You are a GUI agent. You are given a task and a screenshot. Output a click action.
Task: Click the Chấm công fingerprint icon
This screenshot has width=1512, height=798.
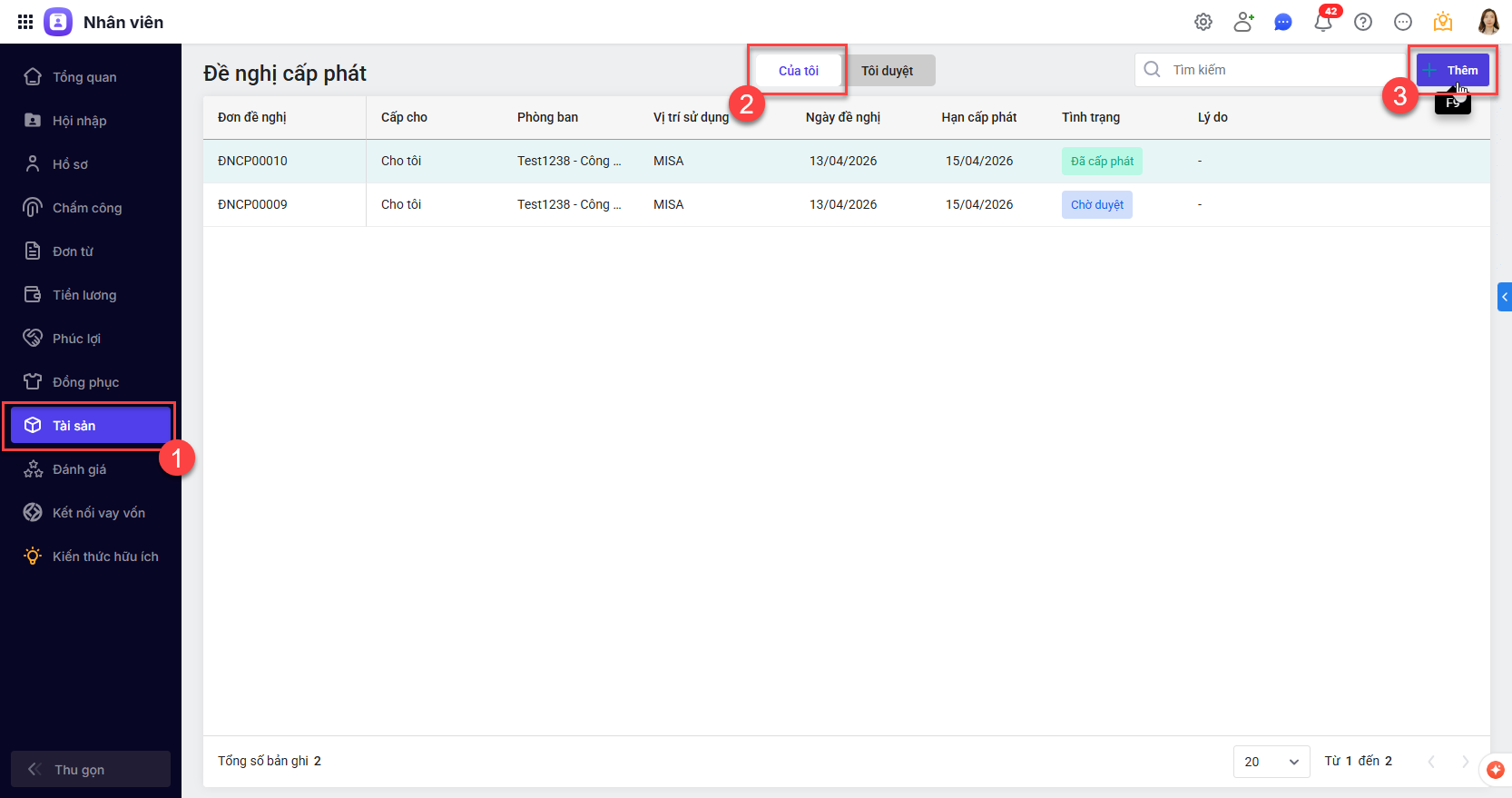(x=33, y=207)
